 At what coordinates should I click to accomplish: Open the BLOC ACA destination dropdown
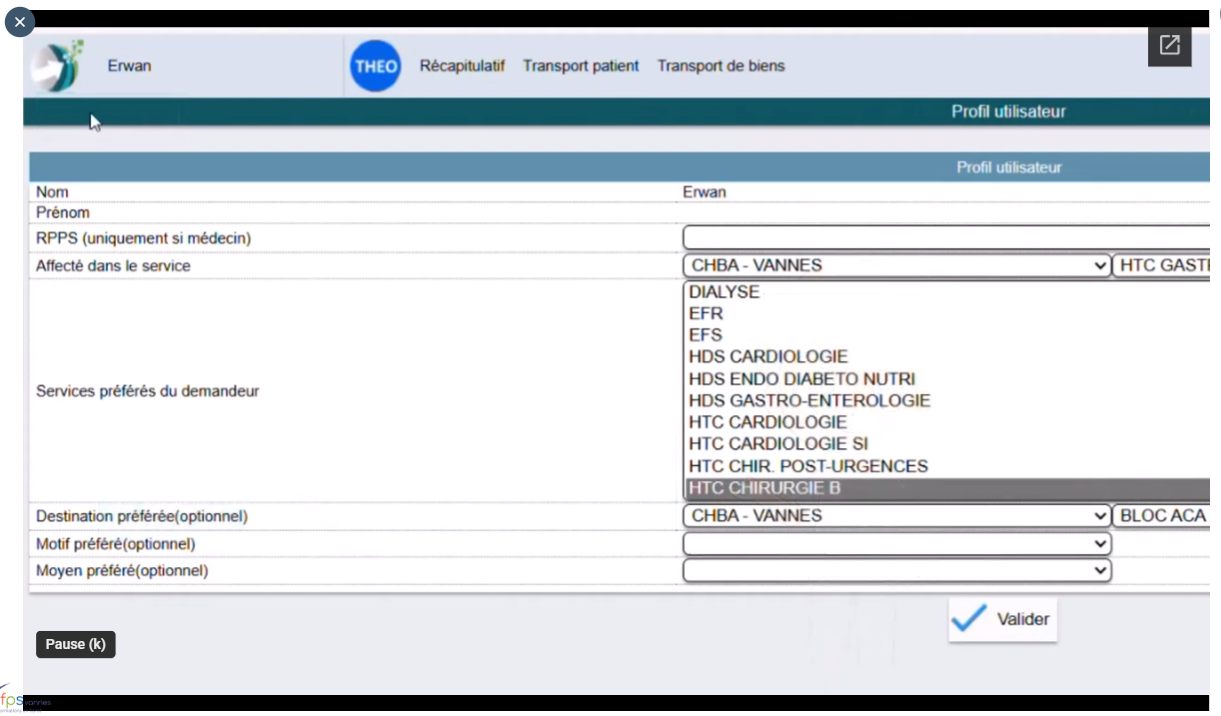coord(1164,516)
